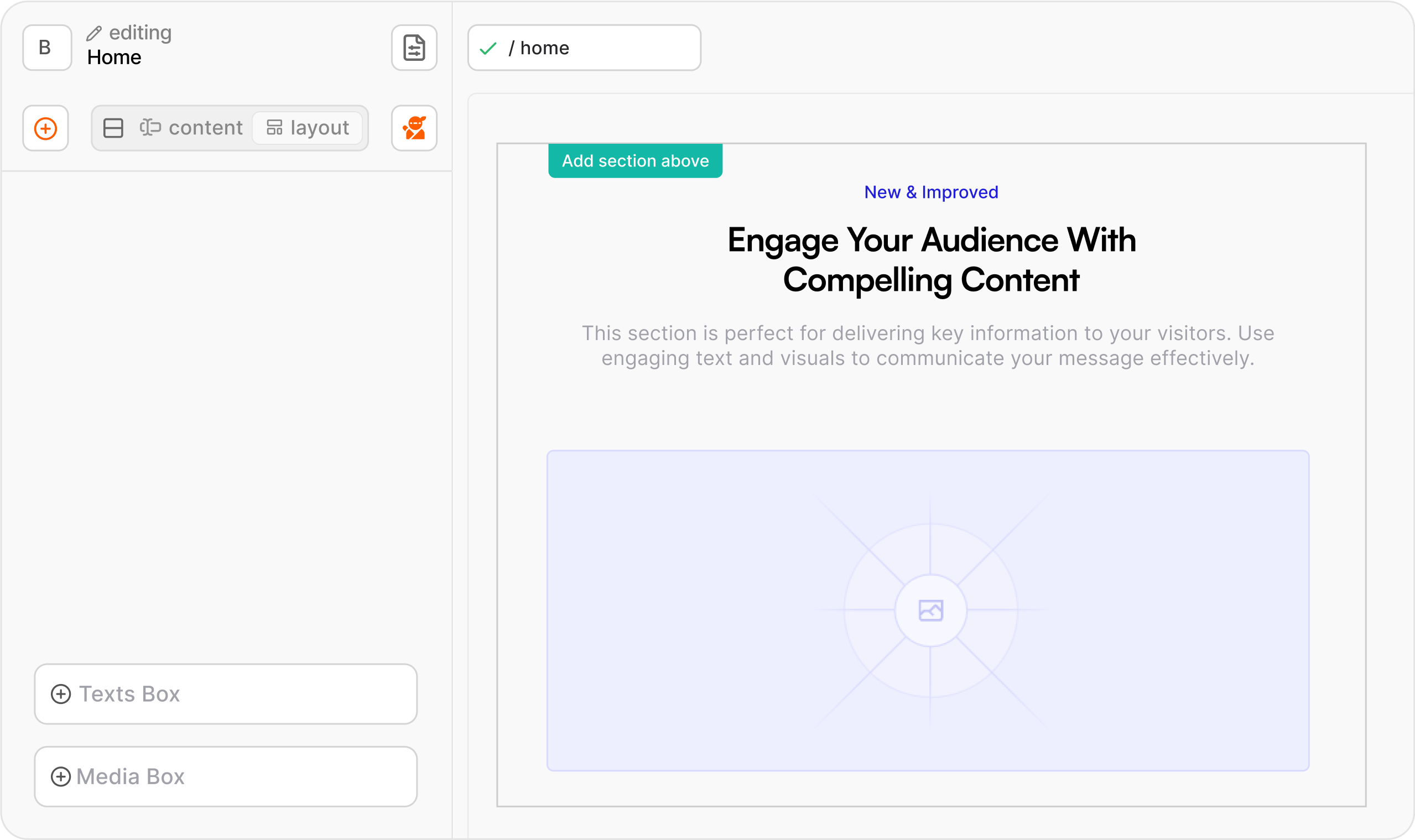Click the New & Improved link

click(930, 192)
